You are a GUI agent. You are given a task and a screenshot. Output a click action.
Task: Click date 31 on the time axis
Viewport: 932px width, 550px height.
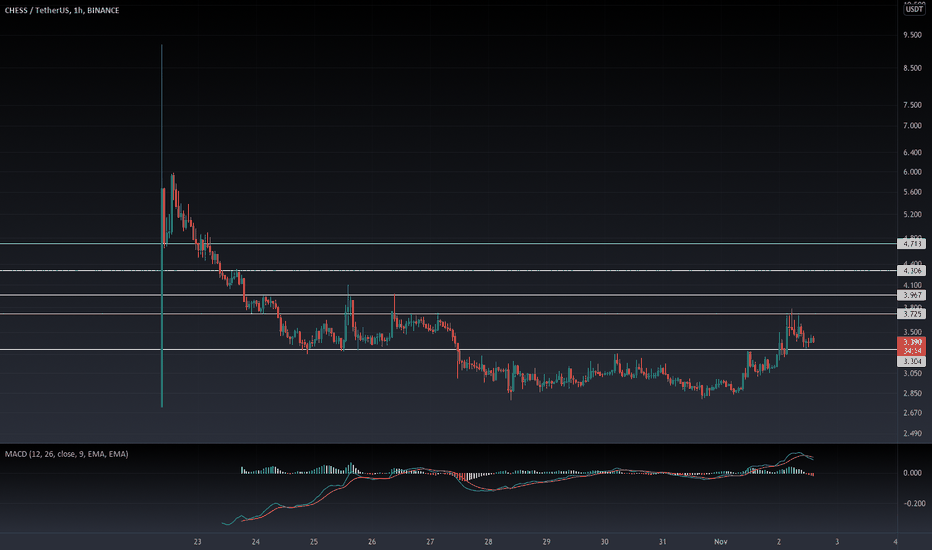pyautogui.click(x=662, y=542)
